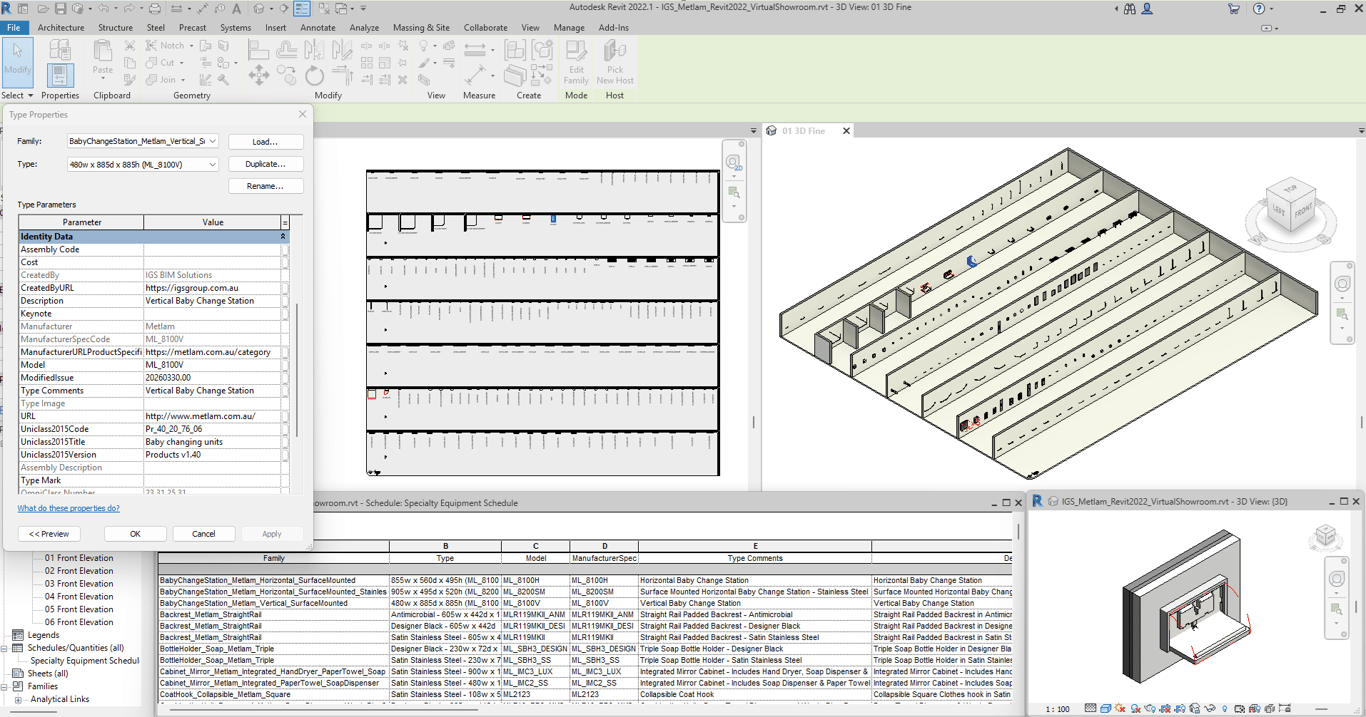1366x717 pixels.
Task: Click the Detail Level icon in {3D} view control bar
Action: 1090,709
